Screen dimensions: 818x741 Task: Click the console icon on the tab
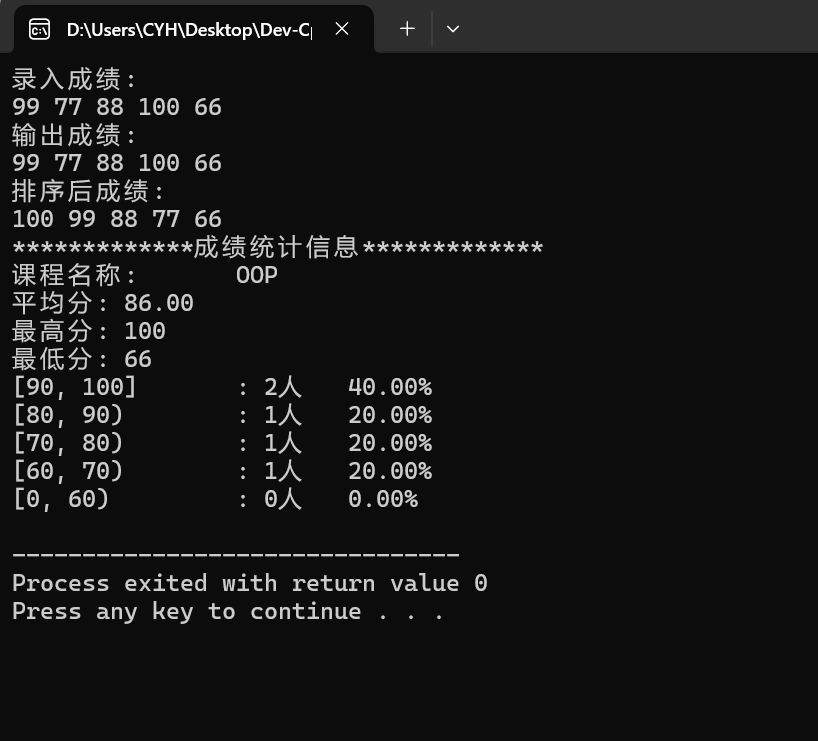point(39,30)
